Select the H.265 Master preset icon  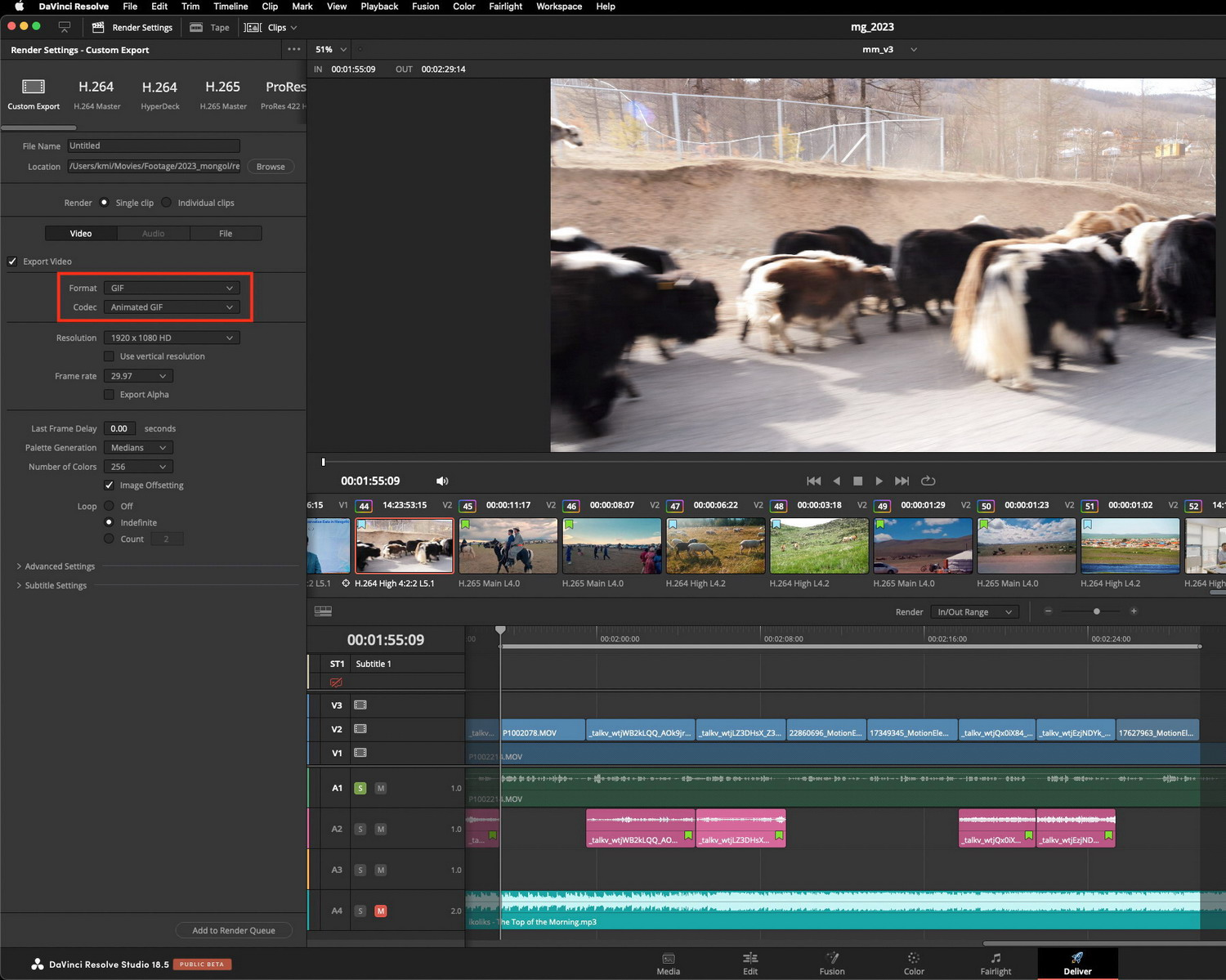coord(222,87)
